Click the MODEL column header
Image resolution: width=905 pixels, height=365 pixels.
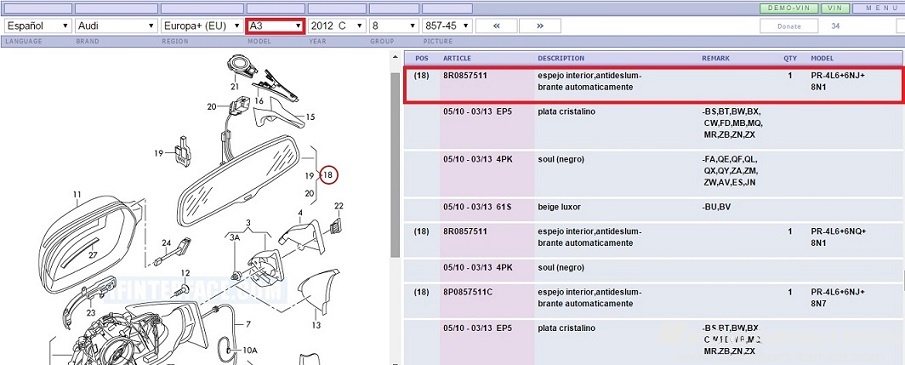pos(822,58)
